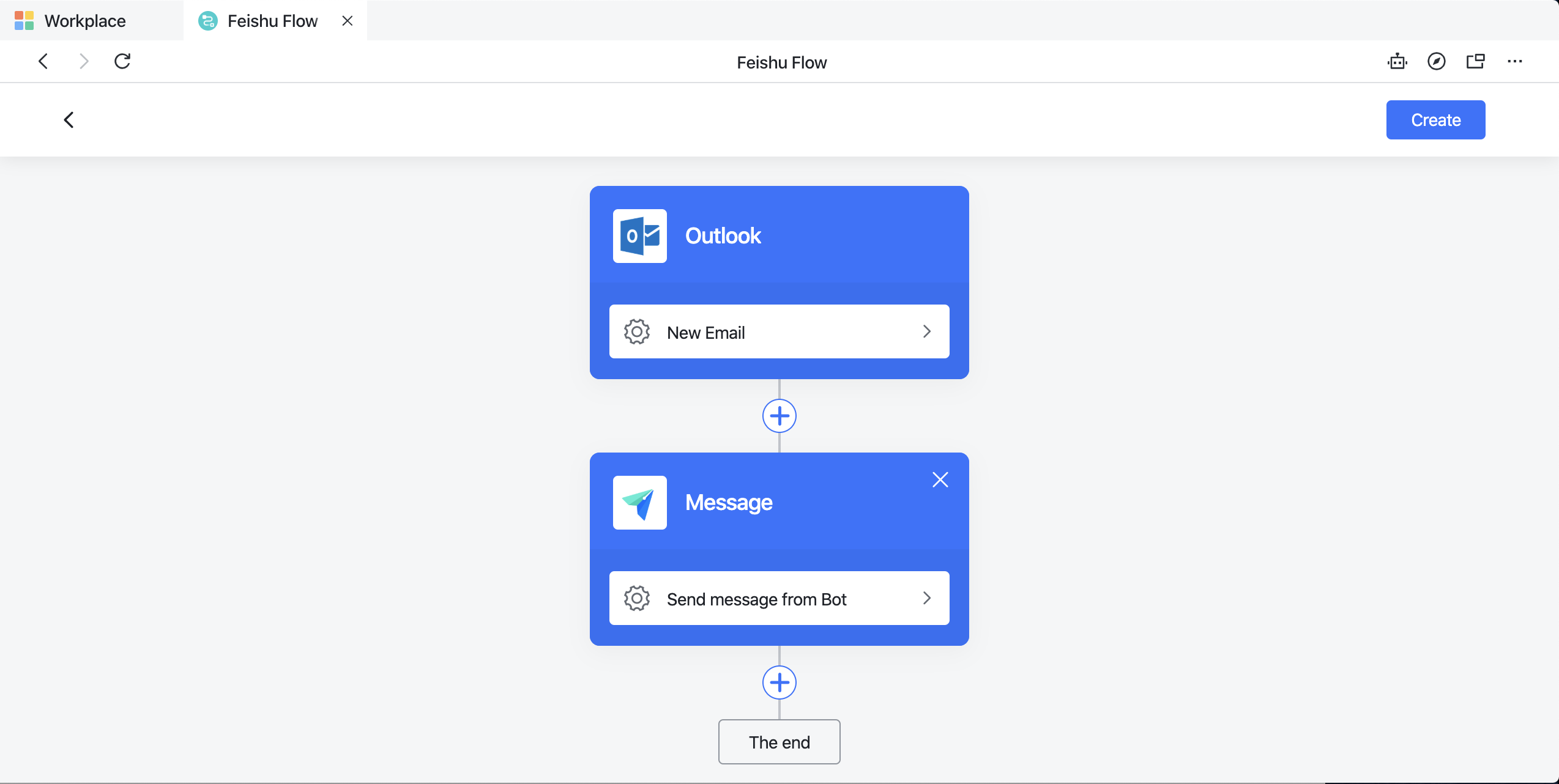Return to previous page with back chevron
1559x784 pixels.
point(69,120)
